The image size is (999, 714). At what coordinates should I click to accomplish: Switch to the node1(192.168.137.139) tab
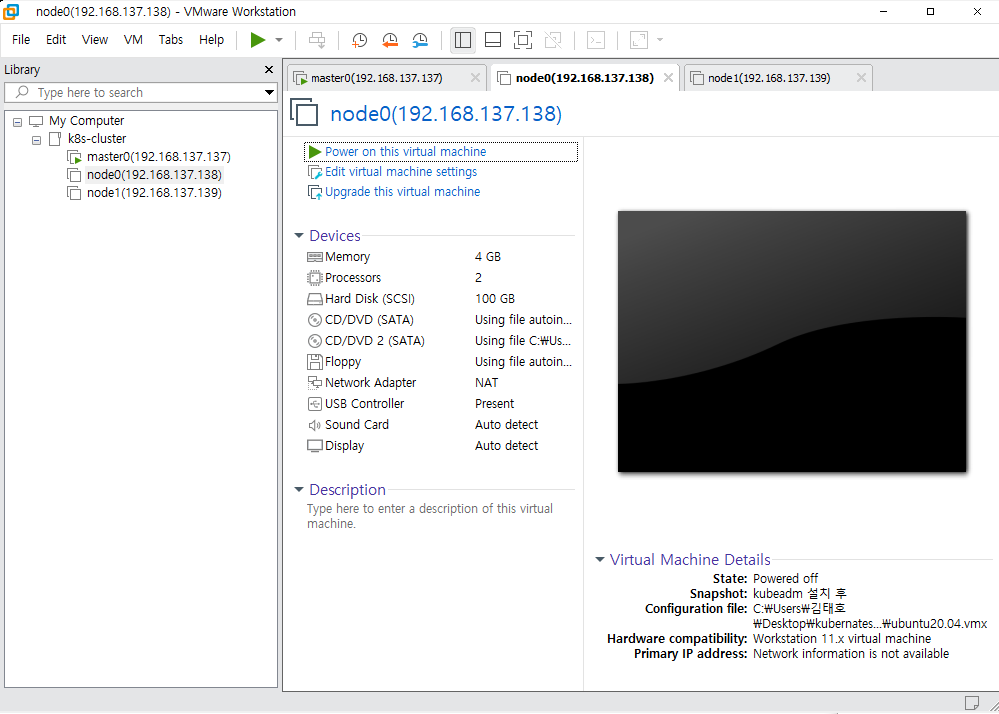coord(769,78)
